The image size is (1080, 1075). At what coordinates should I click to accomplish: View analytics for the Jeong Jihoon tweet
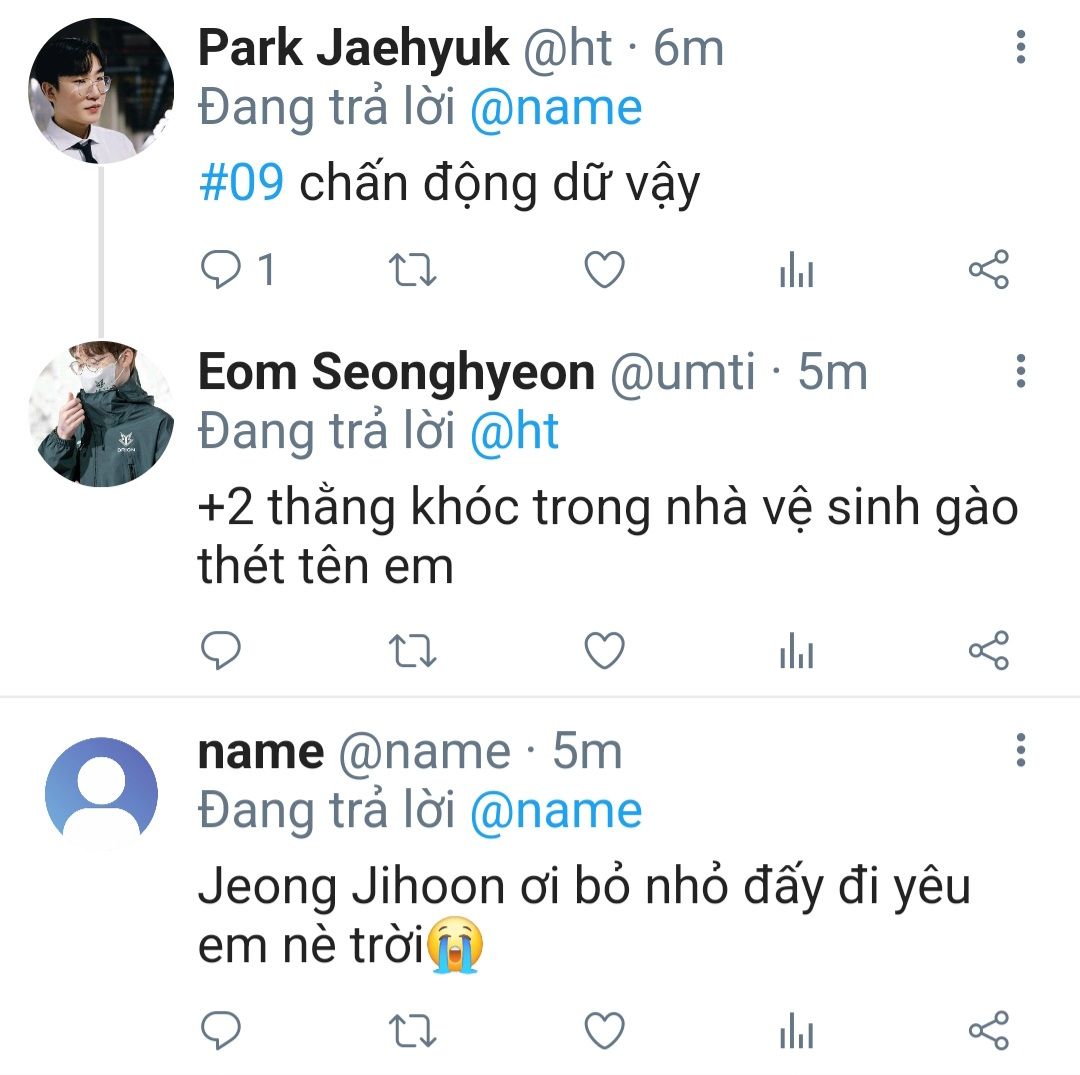click(796, 1030)
